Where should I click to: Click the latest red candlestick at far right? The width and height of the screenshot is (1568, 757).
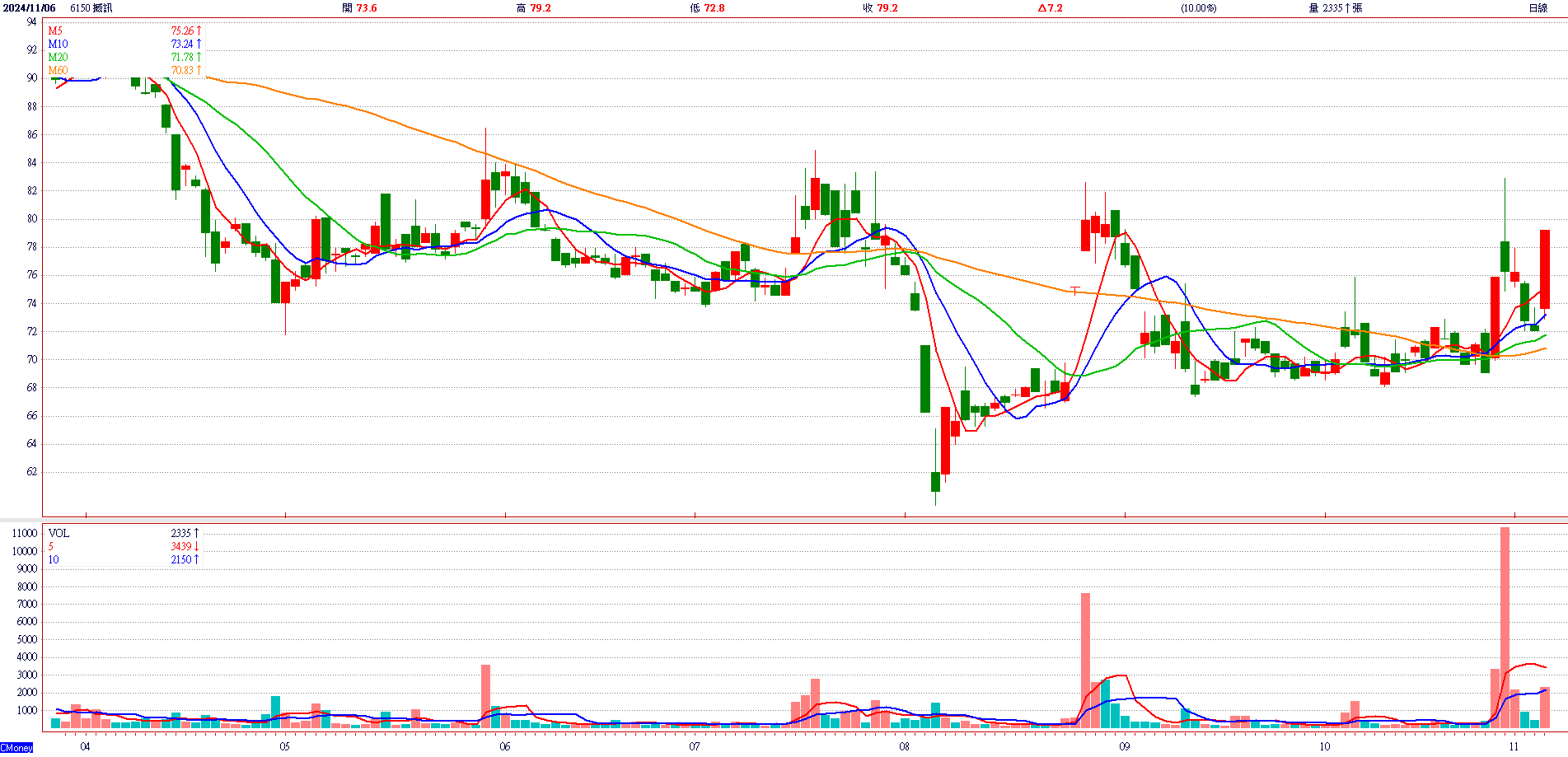(1545, 269)
